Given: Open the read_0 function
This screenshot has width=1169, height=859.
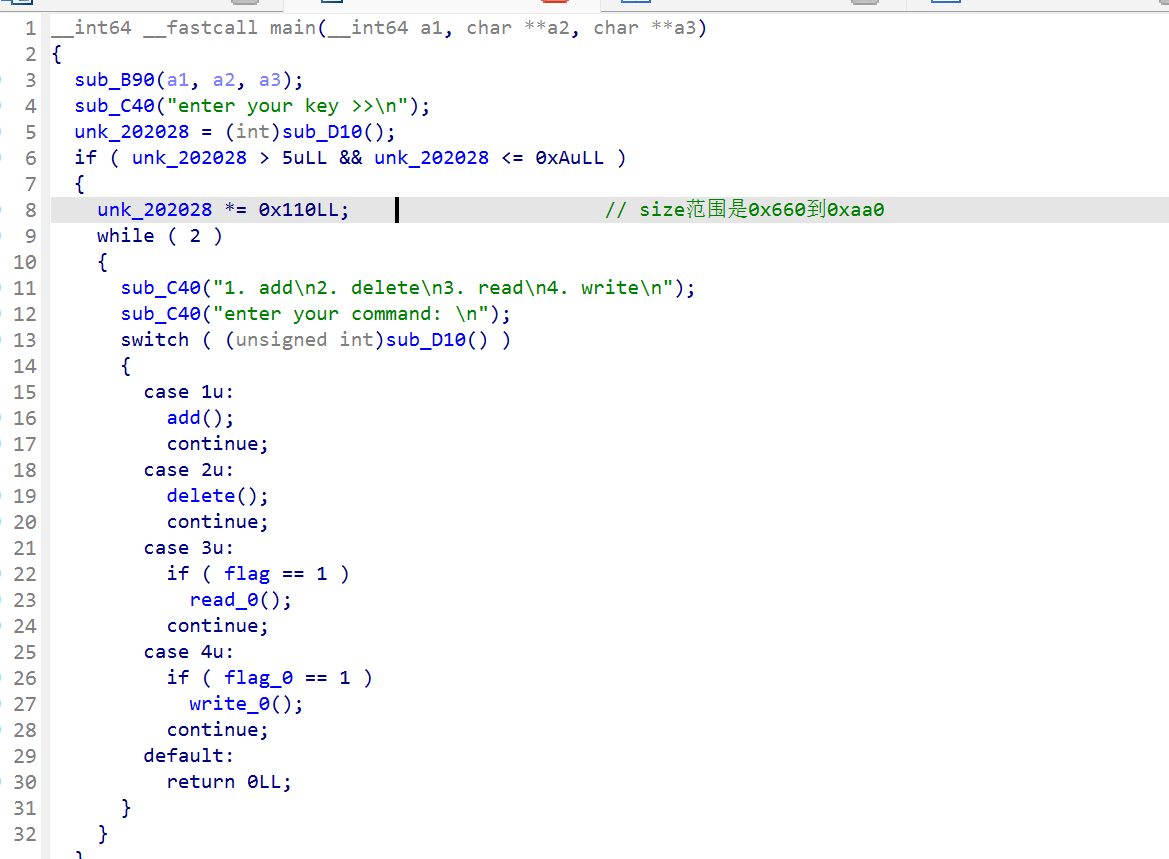Looking at the screenshot, I should coord(222,599).
